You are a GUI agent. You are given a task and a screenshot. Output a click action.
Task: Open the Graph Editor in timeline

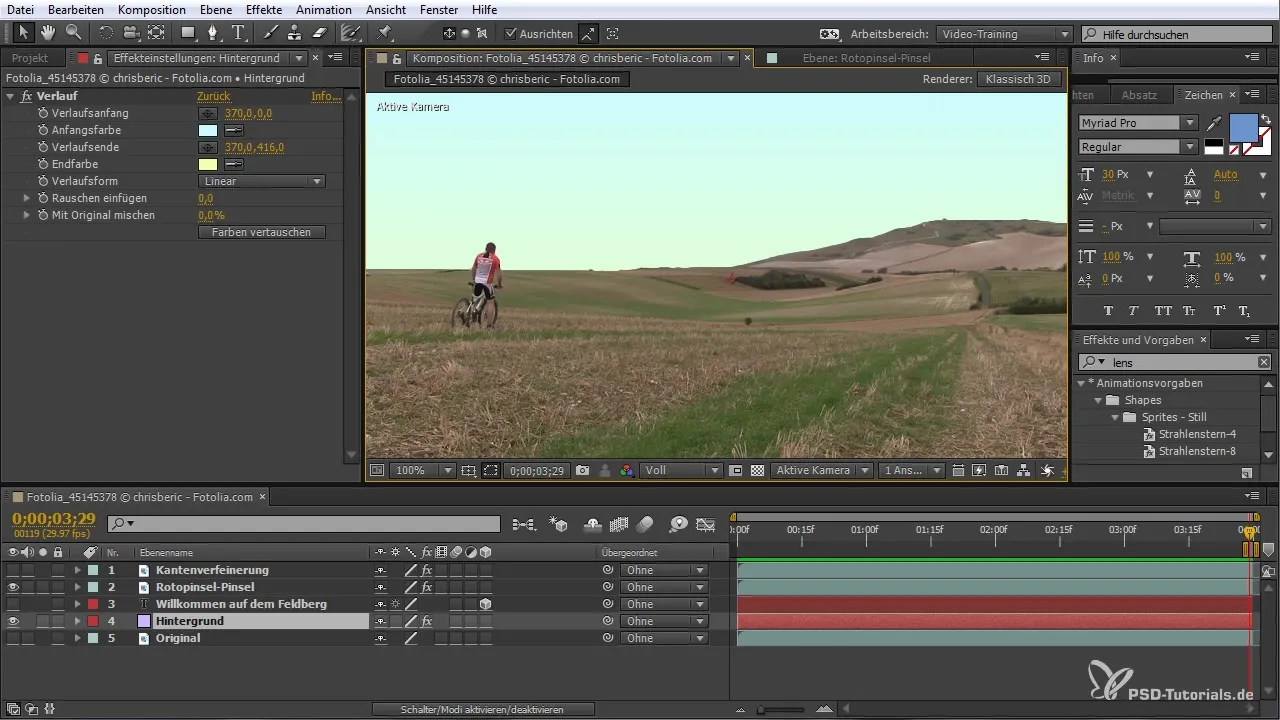706,524
